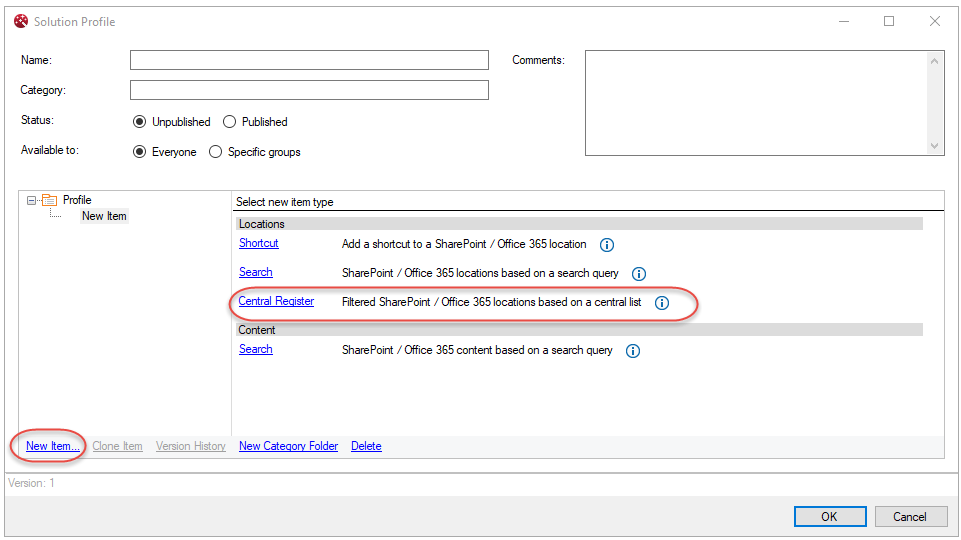Click info icon next to Shortcut description

coord(606,245)
